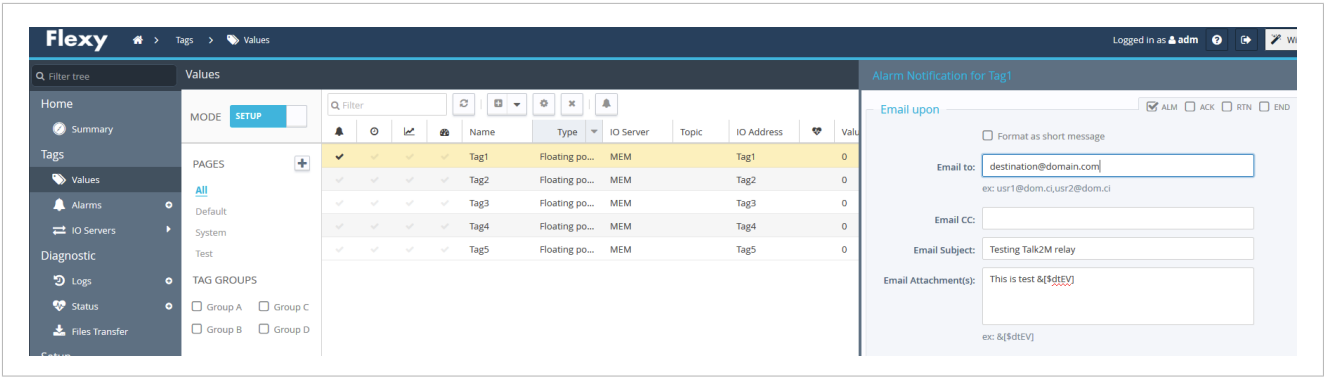Open the help question mark icon

[1217, 40]
